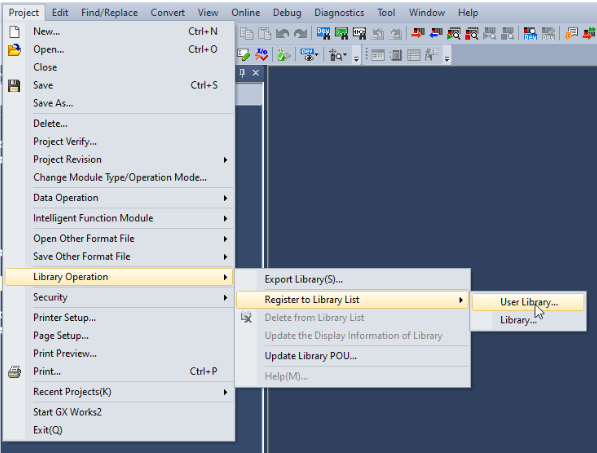This screenshot has width=597, height=453.
Task: Click the Save floppy disk icon
Action: click(x=14, y=86)
